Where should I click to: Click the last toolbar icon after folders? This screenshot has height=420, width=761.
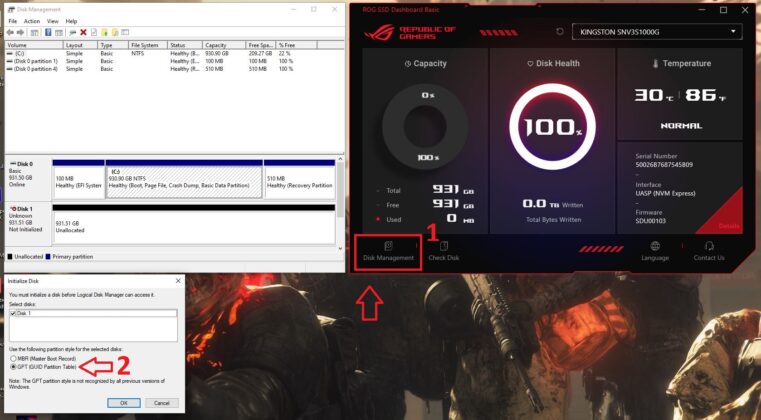pos(125,33)
